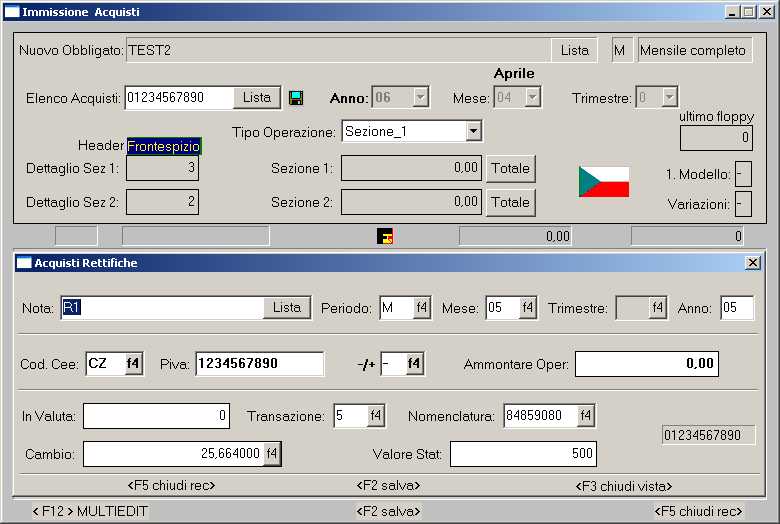The height and width of the screenshot is (524, 780).
Task: Click Lista button beside Nota field
Action: point(287,308)
